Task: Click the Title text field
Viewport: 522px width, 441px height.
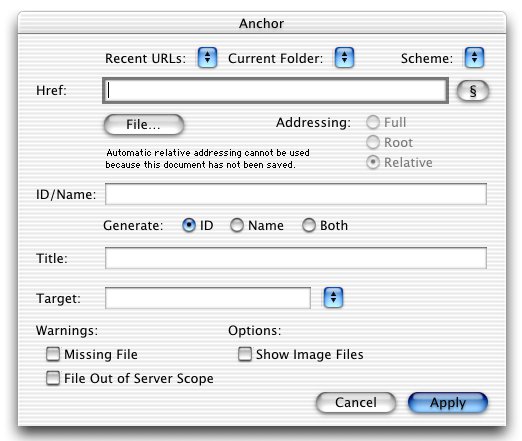Action: pyautogui.click(x=296, y=258)
